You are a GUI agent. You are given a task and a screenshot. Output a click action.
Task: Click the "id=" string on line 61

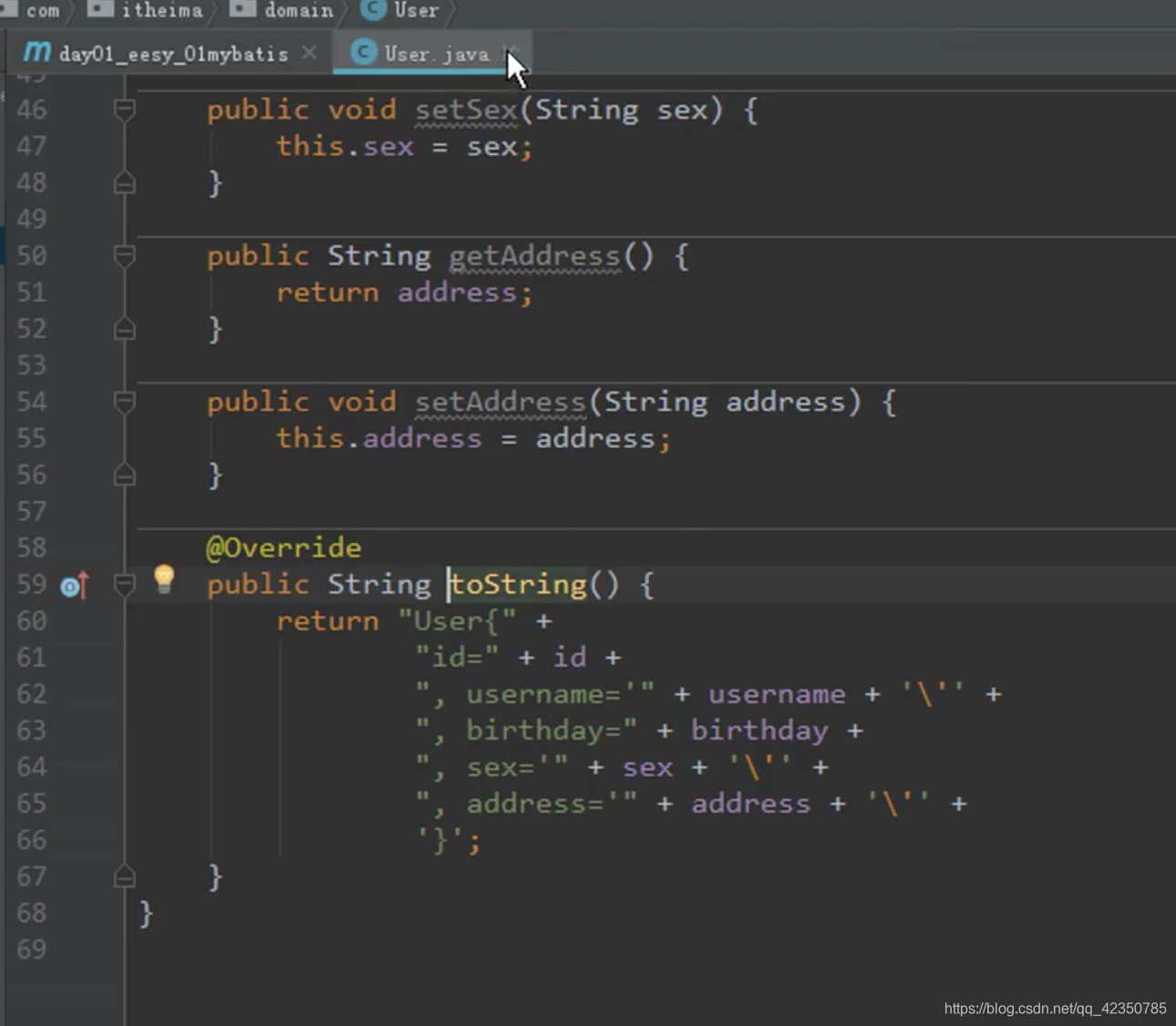[457, 658]
